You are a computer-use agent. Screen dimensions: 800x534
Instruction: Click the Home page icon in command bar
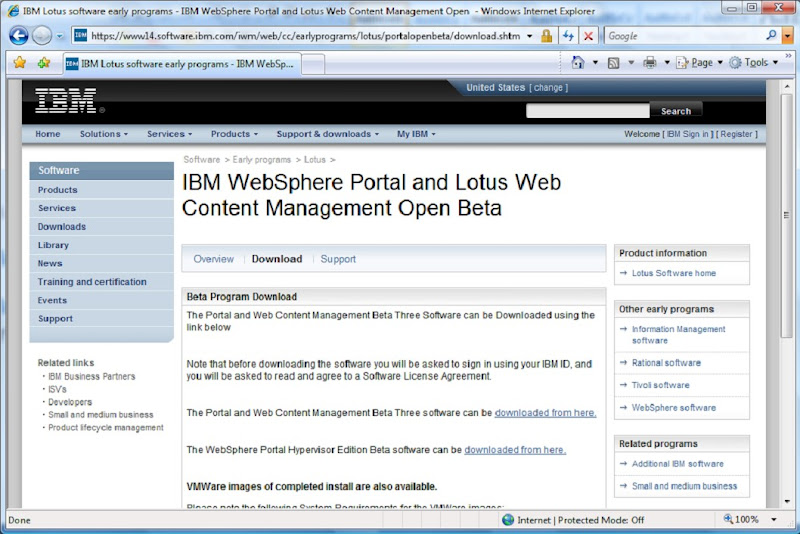click(578, 63)
